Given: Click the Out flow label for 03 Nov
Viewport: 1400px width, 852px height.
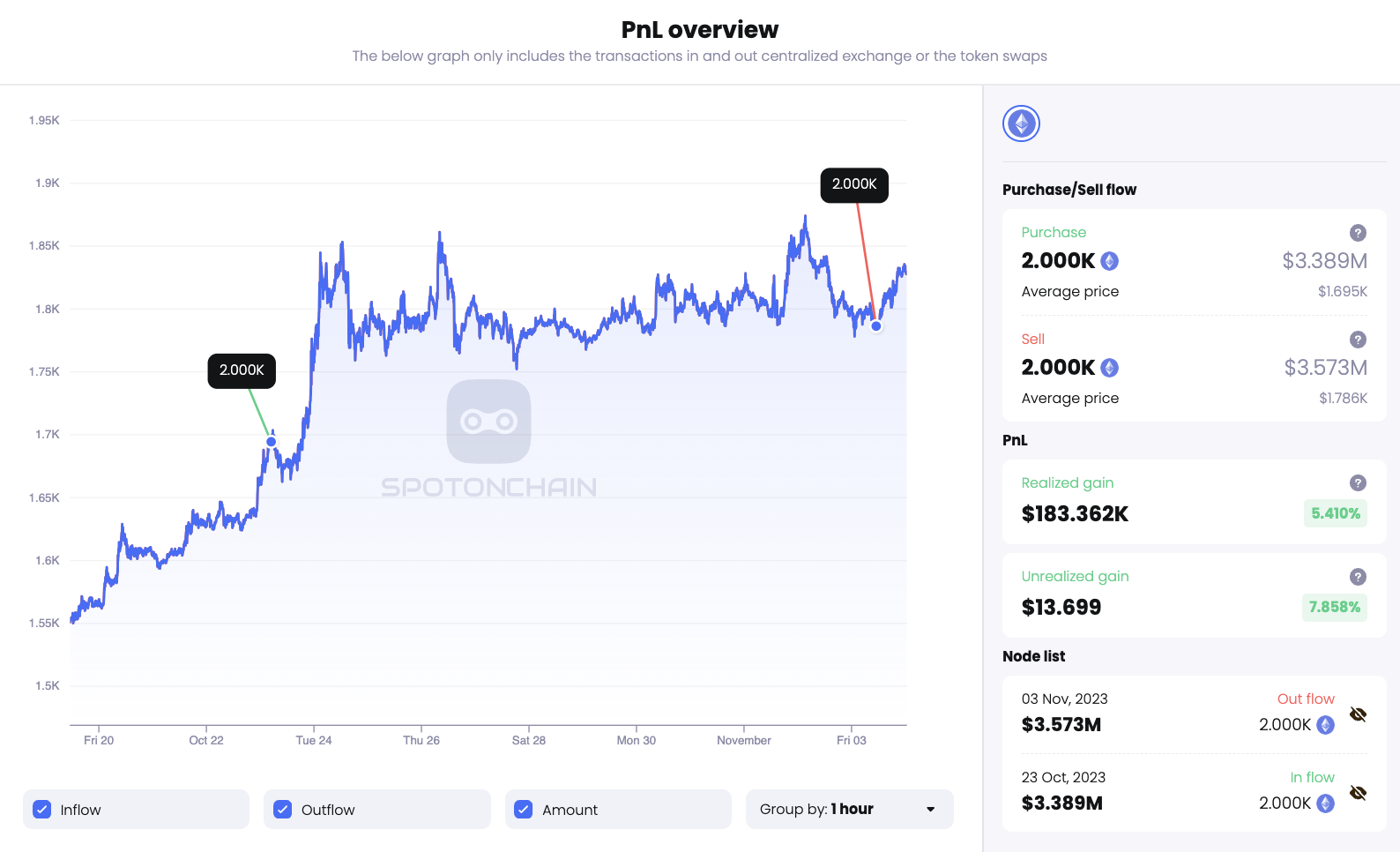Looking at the screenshot, I should coord(1306,699).
